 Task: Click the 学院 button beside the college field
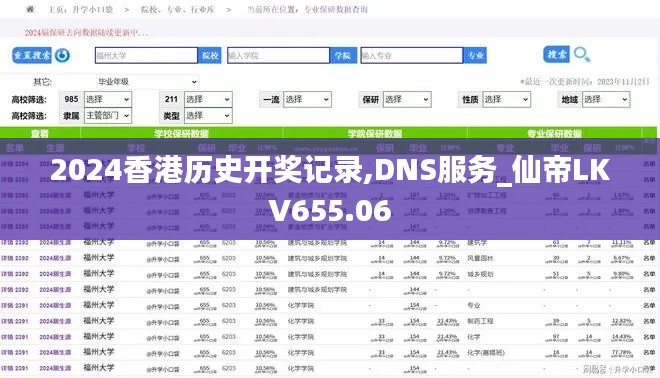tap(343, 56)
